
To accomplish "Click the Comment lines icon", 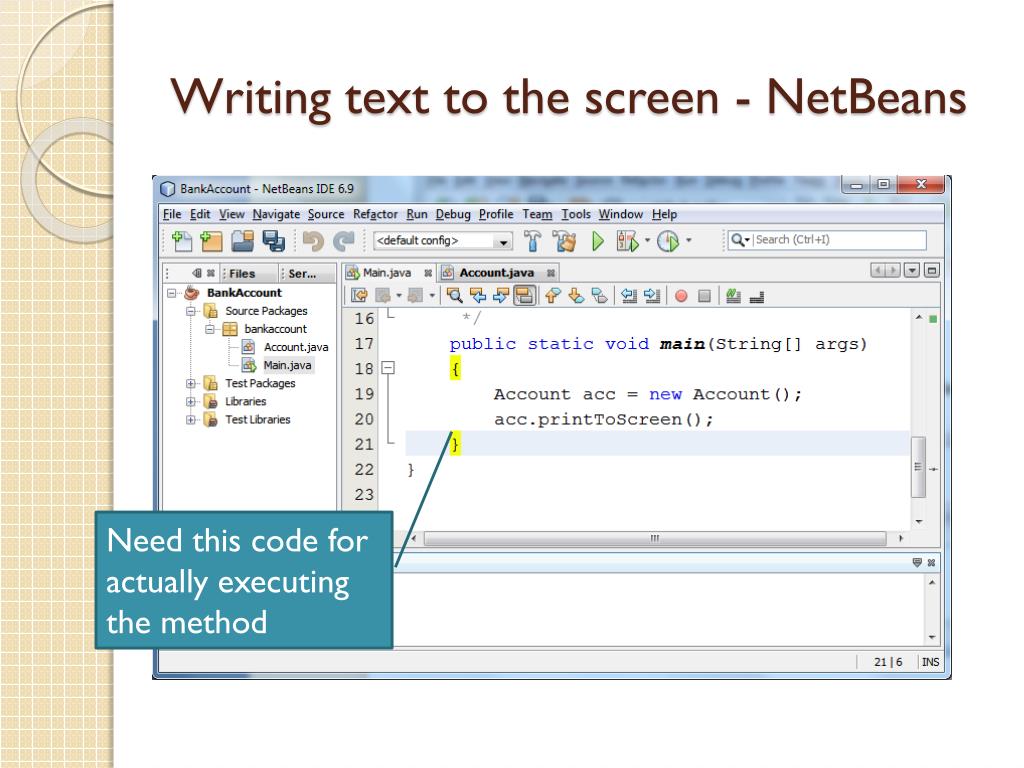I will click(x=733, y=296).
